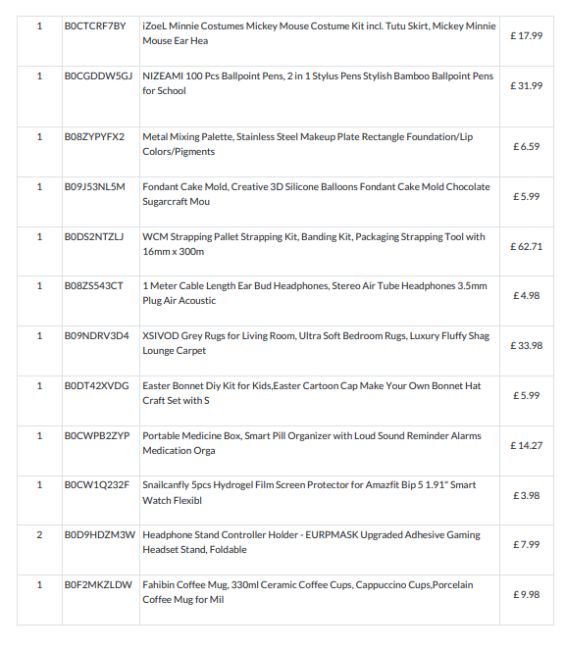Select the £ 33.98 price

(x=526, y=346)
